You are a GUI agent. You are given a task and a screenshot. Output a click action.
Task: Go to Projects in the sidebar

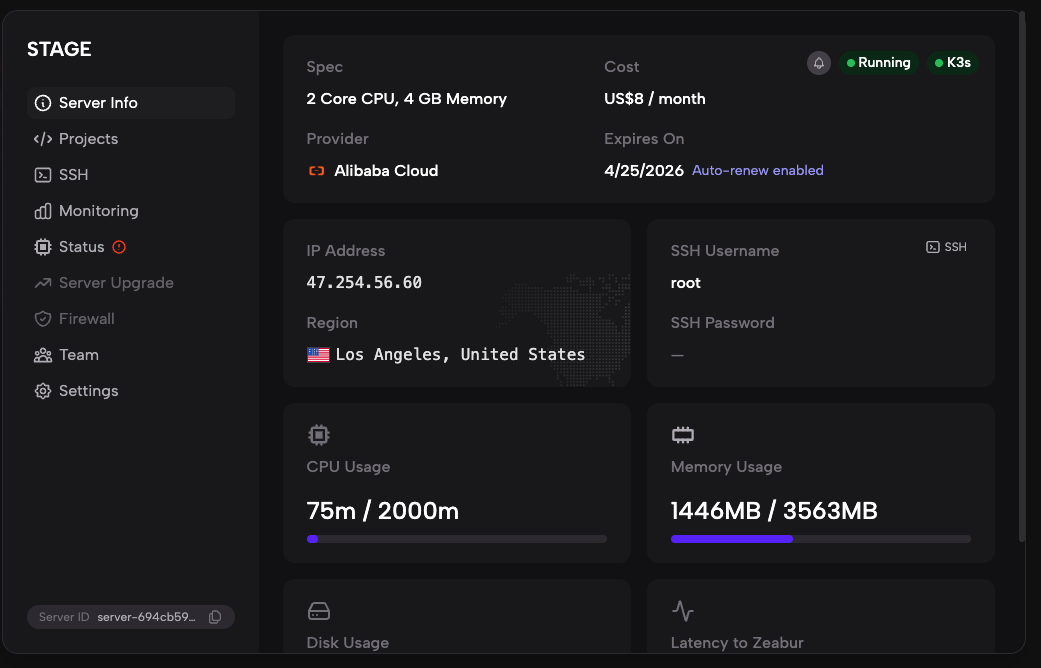(88, 139)
